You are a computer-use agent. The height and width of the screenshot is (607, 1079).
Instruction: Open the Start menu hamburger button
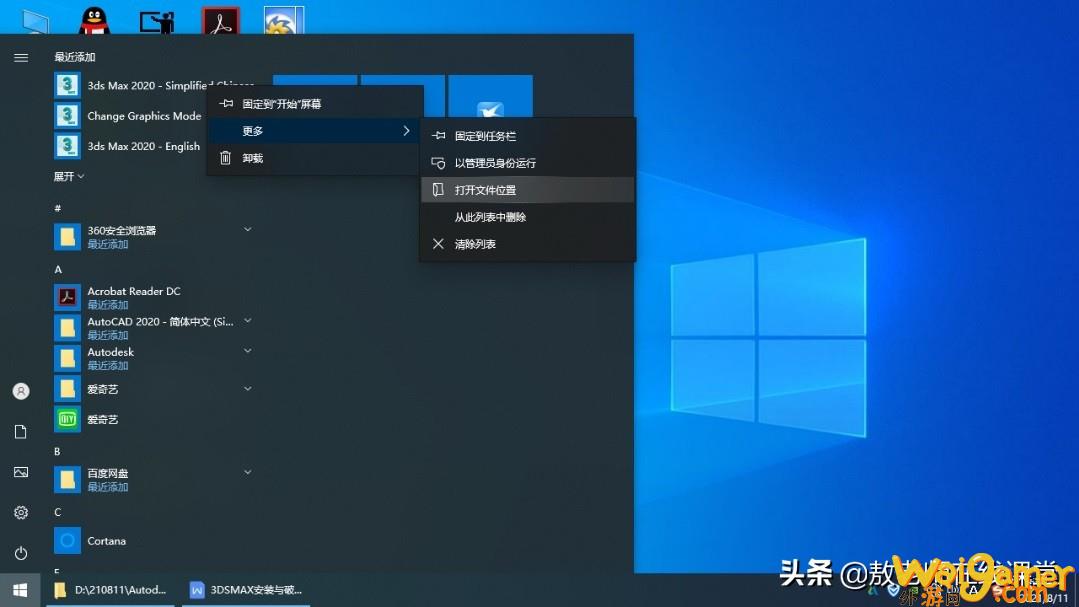point(21,58)
